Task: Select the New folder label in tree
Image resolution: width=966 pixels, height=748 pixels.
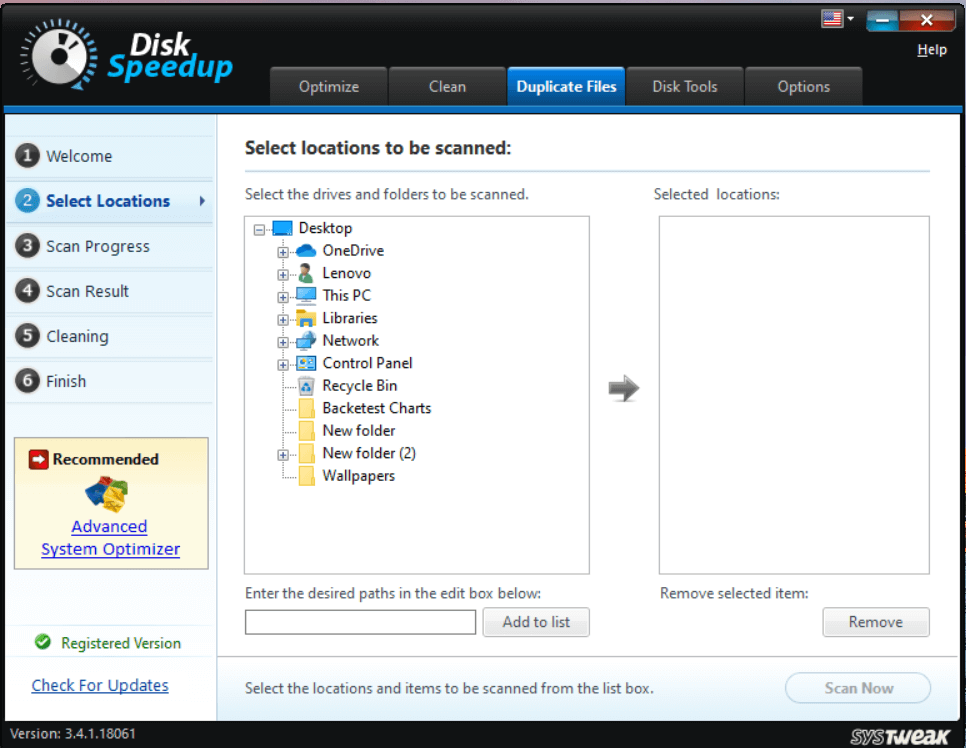Action: pyautogui.click(x=359, y=431)
